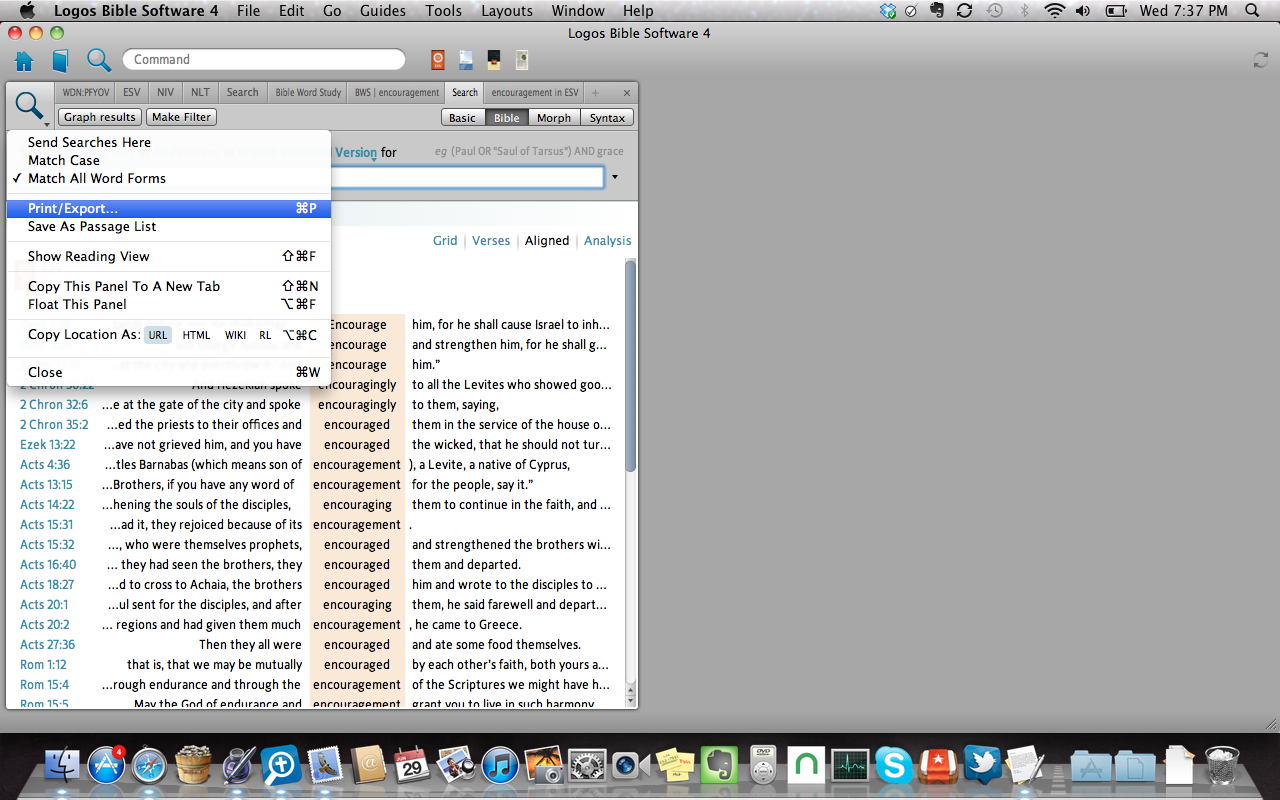Image resolution: width=1280 pixels, height=800 pixels.
Task: Open the Version dropdown selector
Action: (x=357, y=152)
